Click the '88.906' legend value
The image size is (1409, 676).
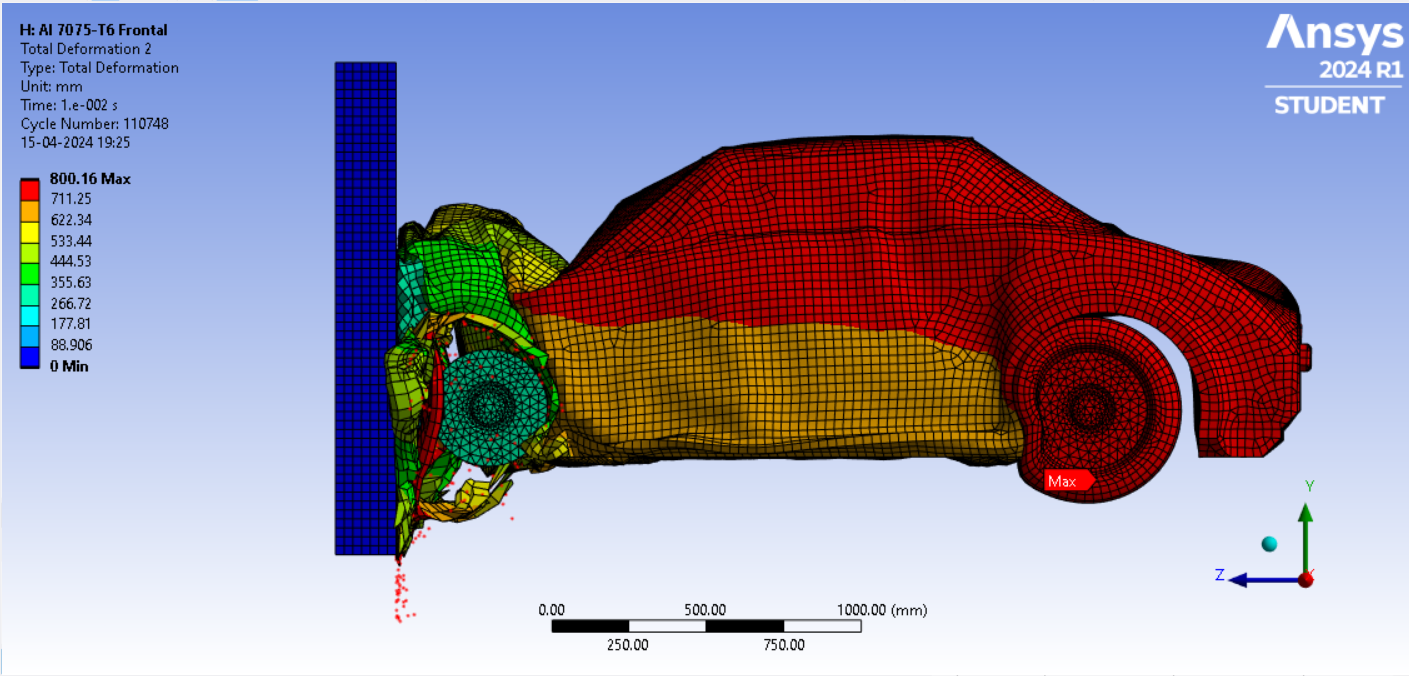coord(70,345)
